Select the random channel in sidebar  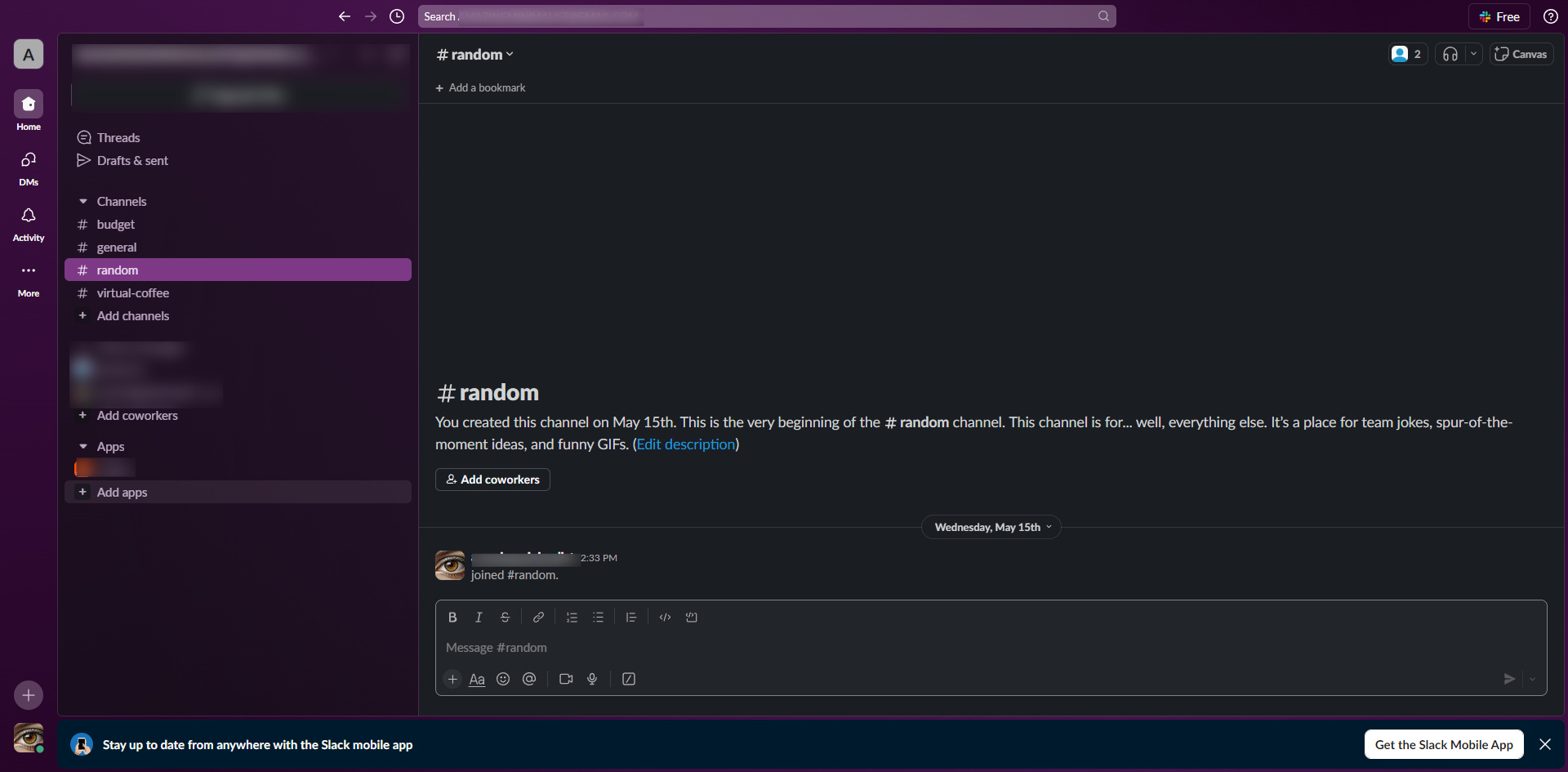coord(238,270)
